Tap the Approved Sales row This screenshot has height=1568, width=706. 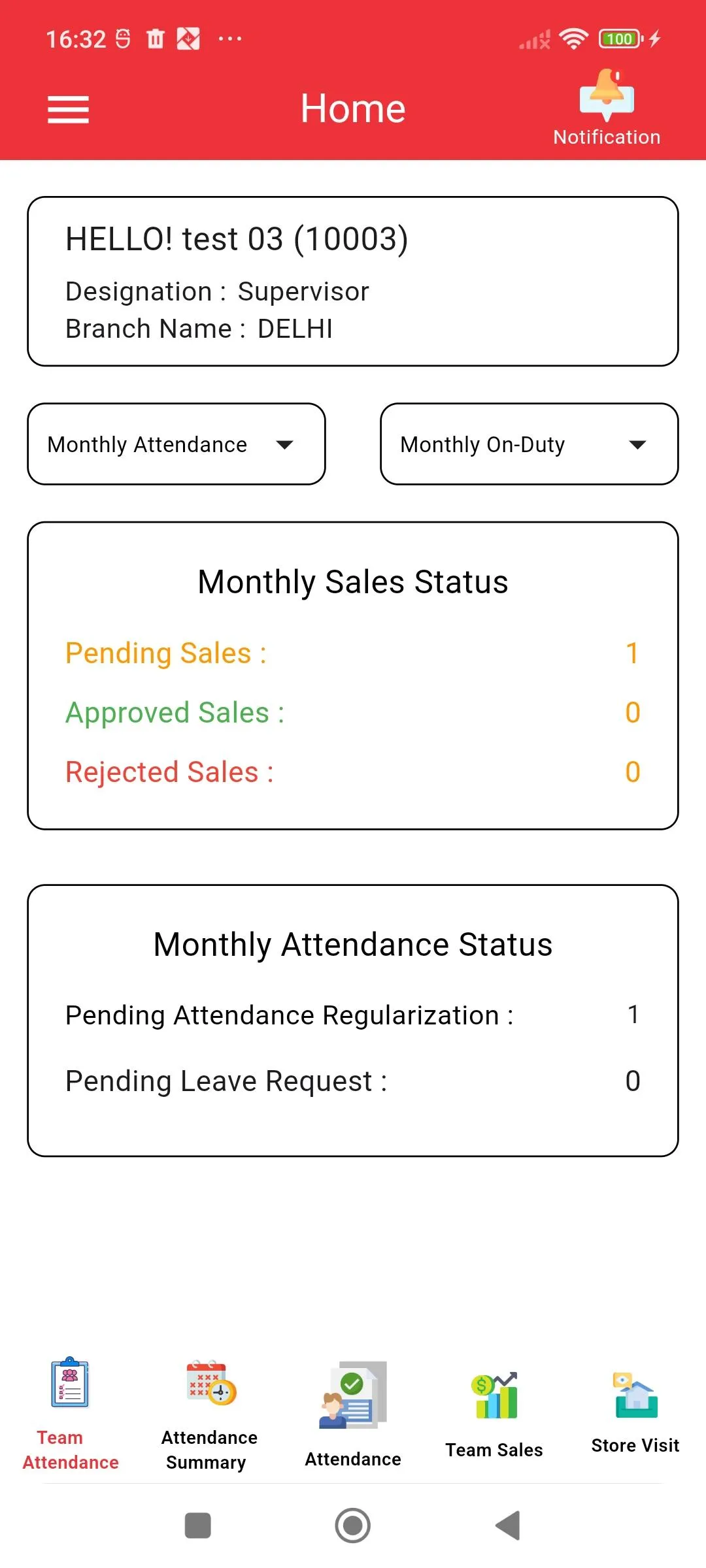(353, 713)
